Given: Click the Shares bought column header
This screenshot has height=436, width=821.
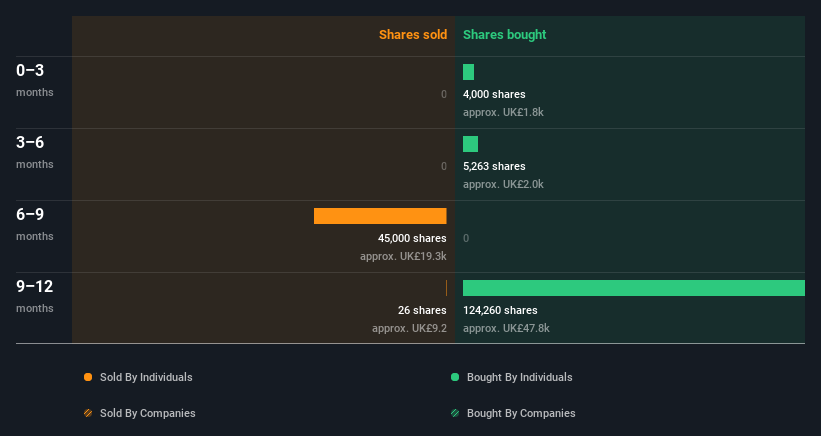Looking at the screenshot, I should pos(504,35).
